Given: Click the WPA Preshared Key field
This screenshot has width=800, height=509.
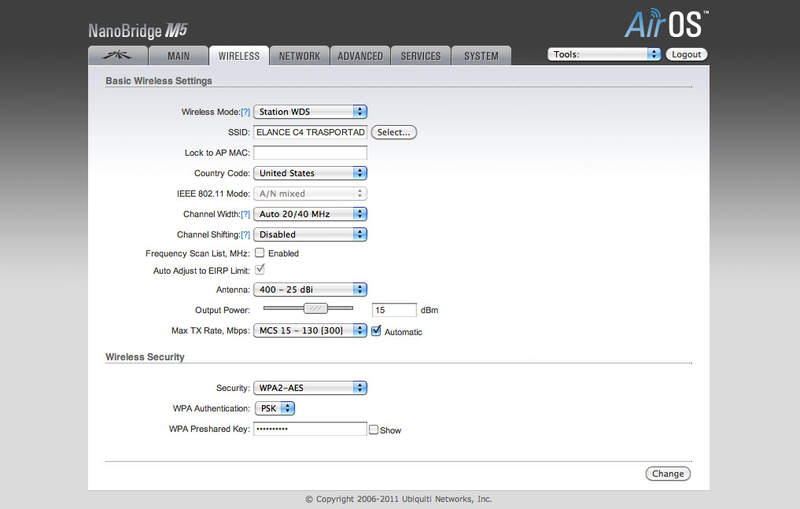Looking at the screenshot, I should pyautogui.click(x=310, y=429).
